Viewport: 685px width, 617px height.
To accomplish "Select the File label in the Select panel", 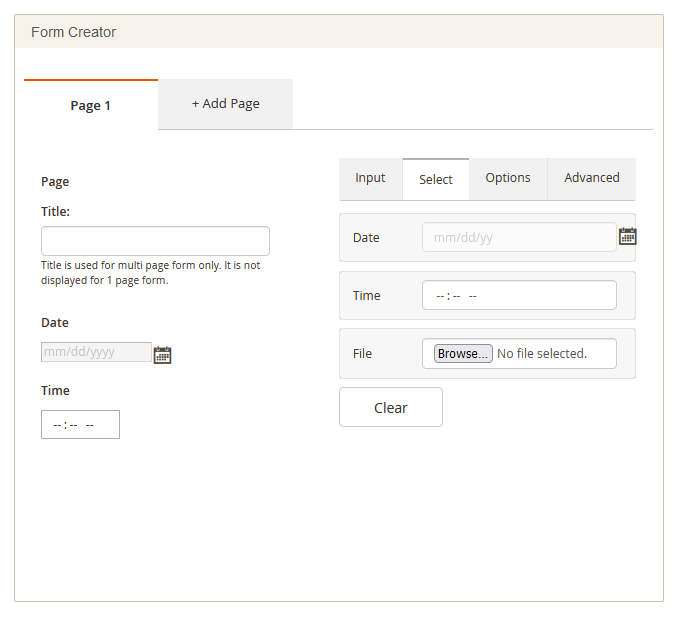I will (x=362, y=354).
